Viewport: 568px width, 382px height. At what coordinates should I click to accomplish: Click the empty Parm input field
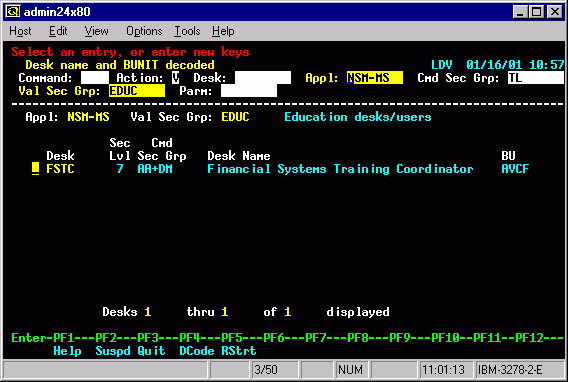point(249,91)
